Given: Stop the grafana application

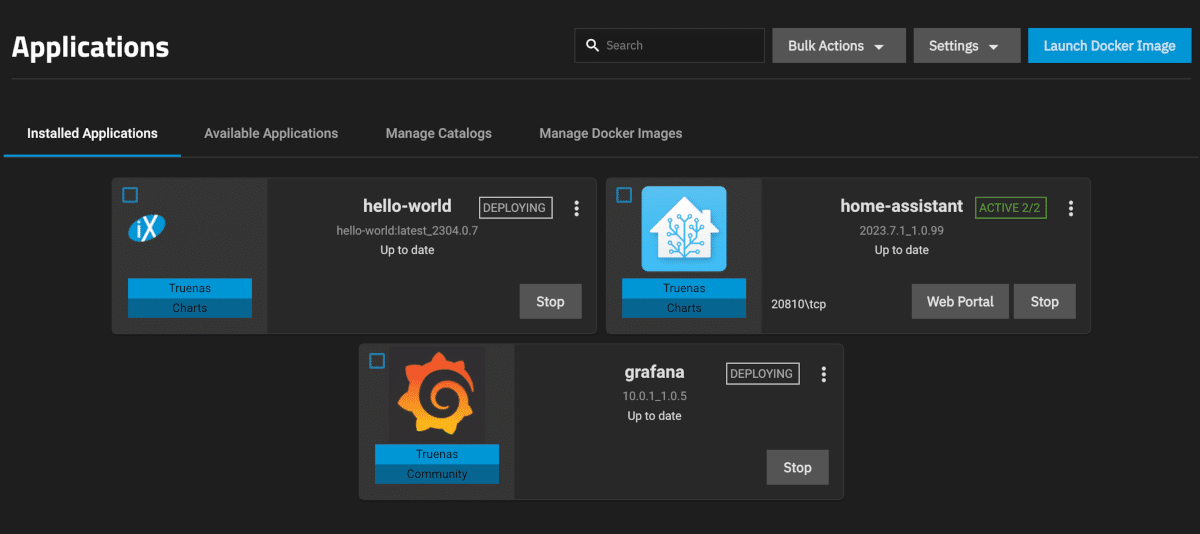Looking at the screenshot, I should click(797, 467).
